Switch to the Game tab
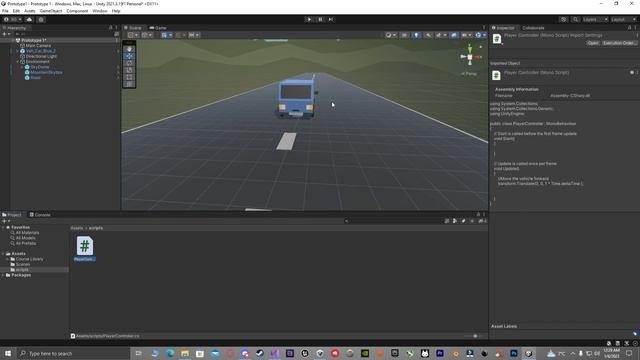Image resolution: width=640 pixels, height=360 pixels. [158, 28]
